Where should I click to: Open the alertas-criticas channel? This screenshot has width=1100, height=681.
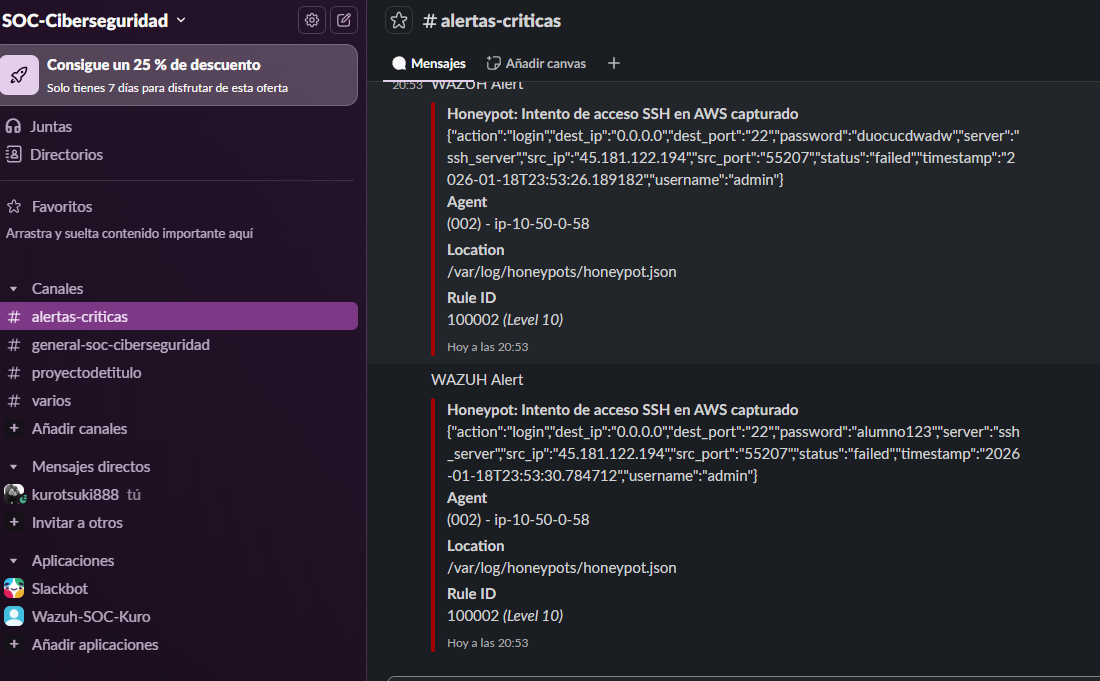[179, 316]
